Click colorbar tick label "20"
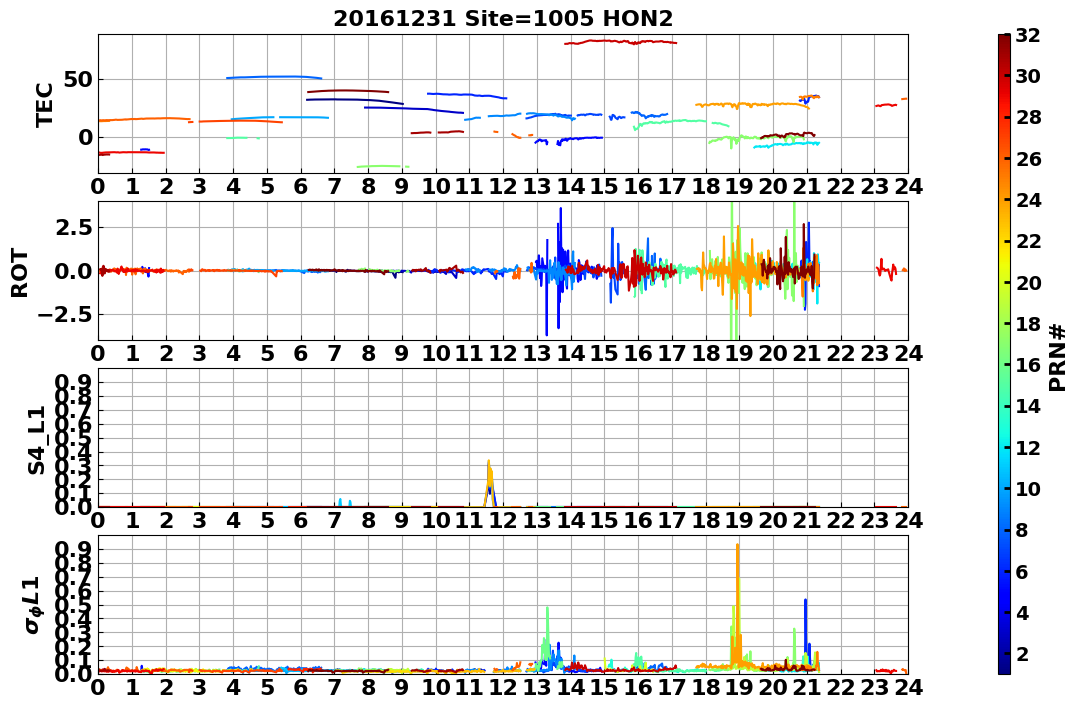Screen dimensions: 1077x709 [1028, 282]
